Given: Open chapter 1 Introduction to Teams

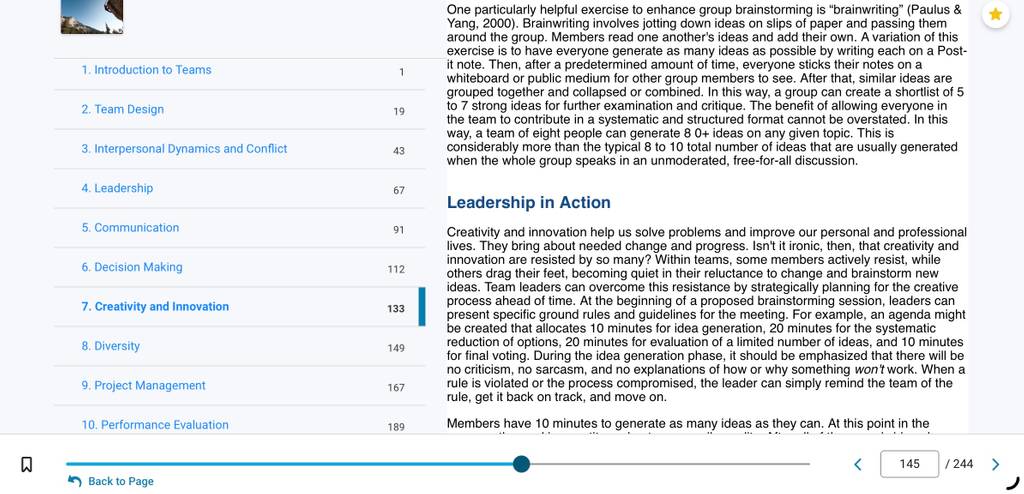Looking at the screenshot, I should click(240, 70).
